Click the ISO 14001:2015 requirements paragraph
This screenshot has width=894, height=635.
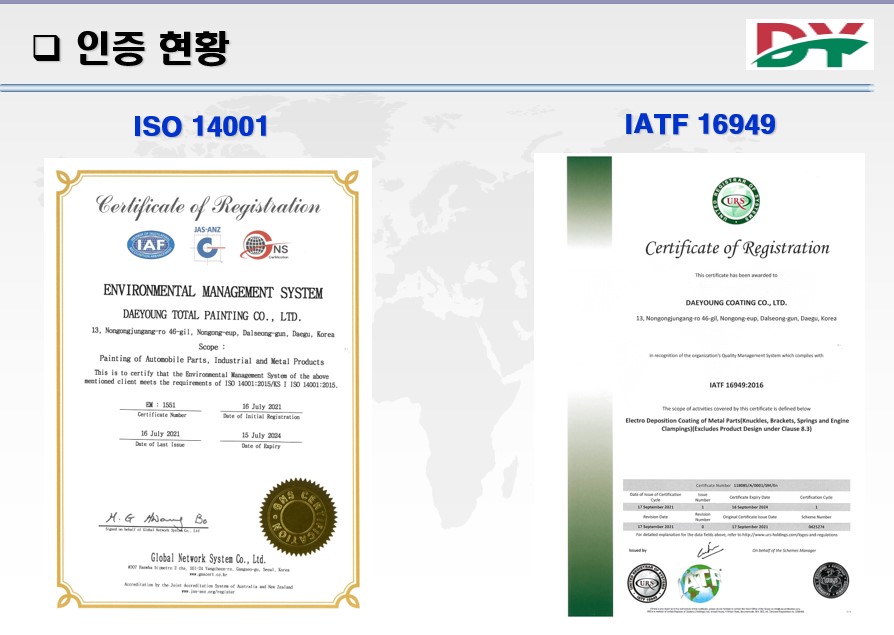[211, 379]
